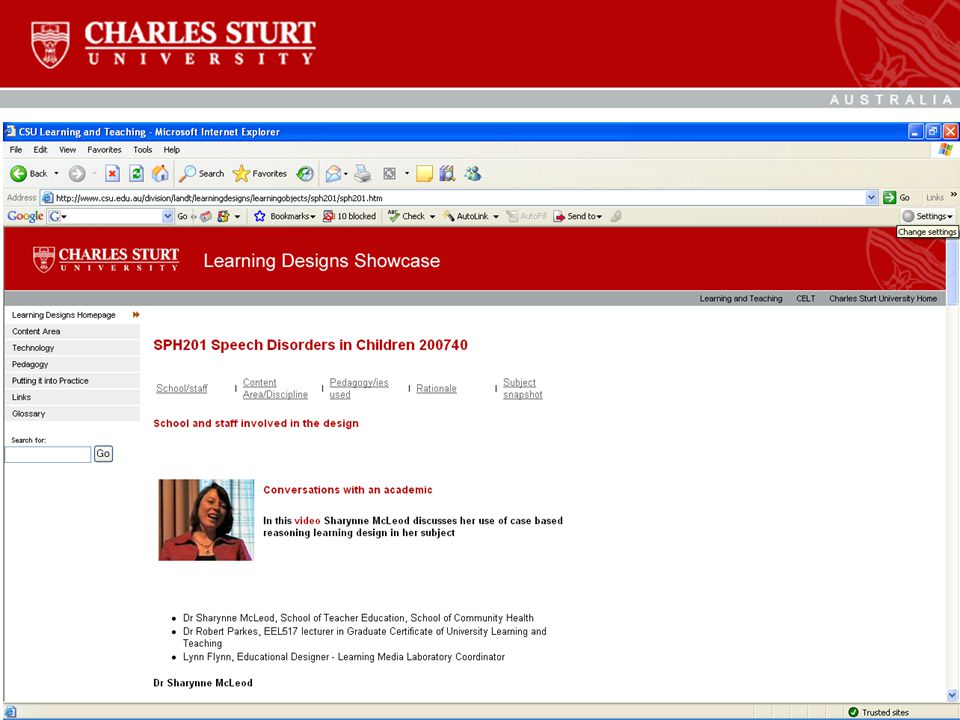Click the Forward navigation arrow
The height and width of the screenshot is (720, 960).
coord(77,174)
